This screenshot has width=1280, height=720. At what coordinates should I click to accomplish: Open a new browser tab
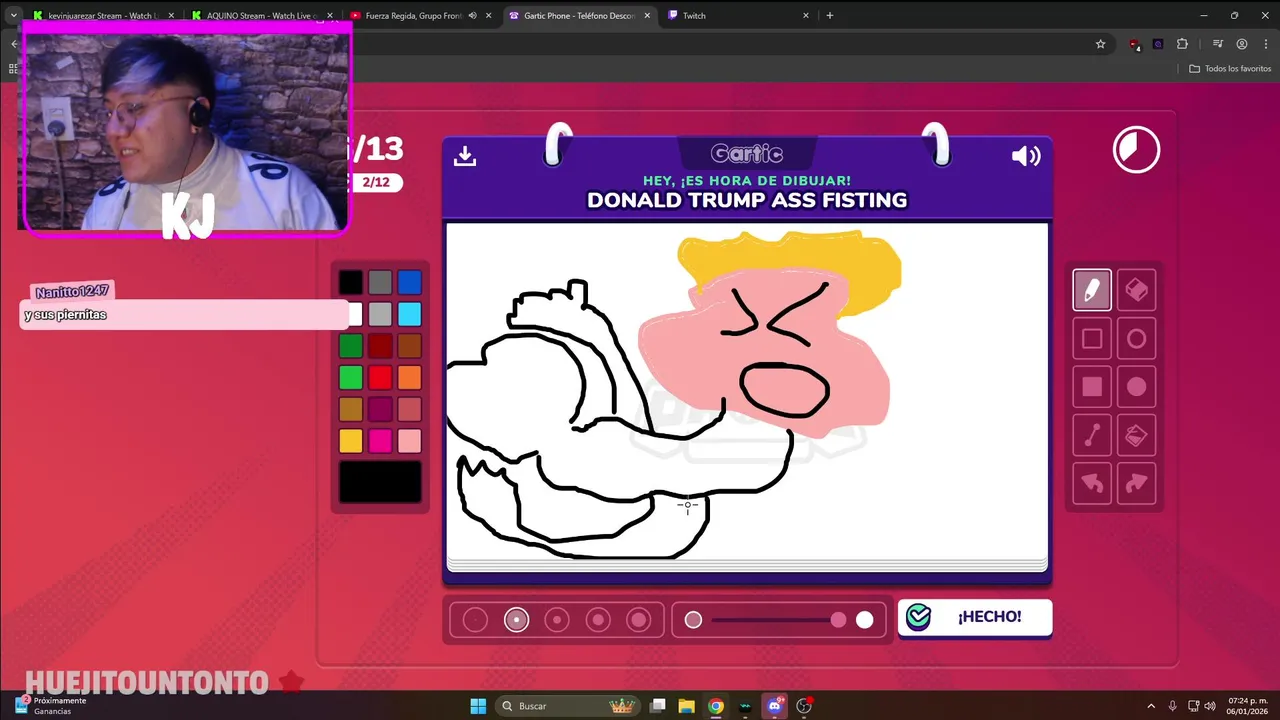pyautogui.click(x=829, y=16)
